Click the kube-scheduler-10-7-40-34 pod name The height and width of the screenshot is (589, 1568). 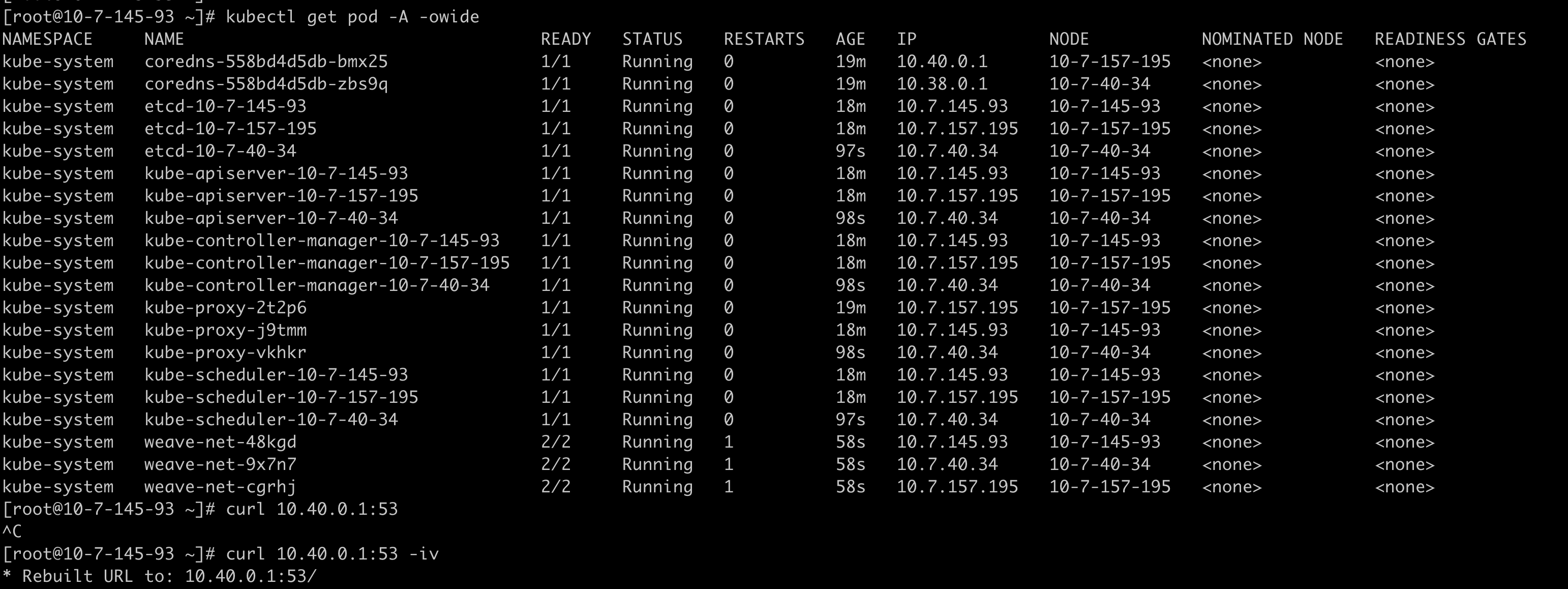[x=271, y=420]
